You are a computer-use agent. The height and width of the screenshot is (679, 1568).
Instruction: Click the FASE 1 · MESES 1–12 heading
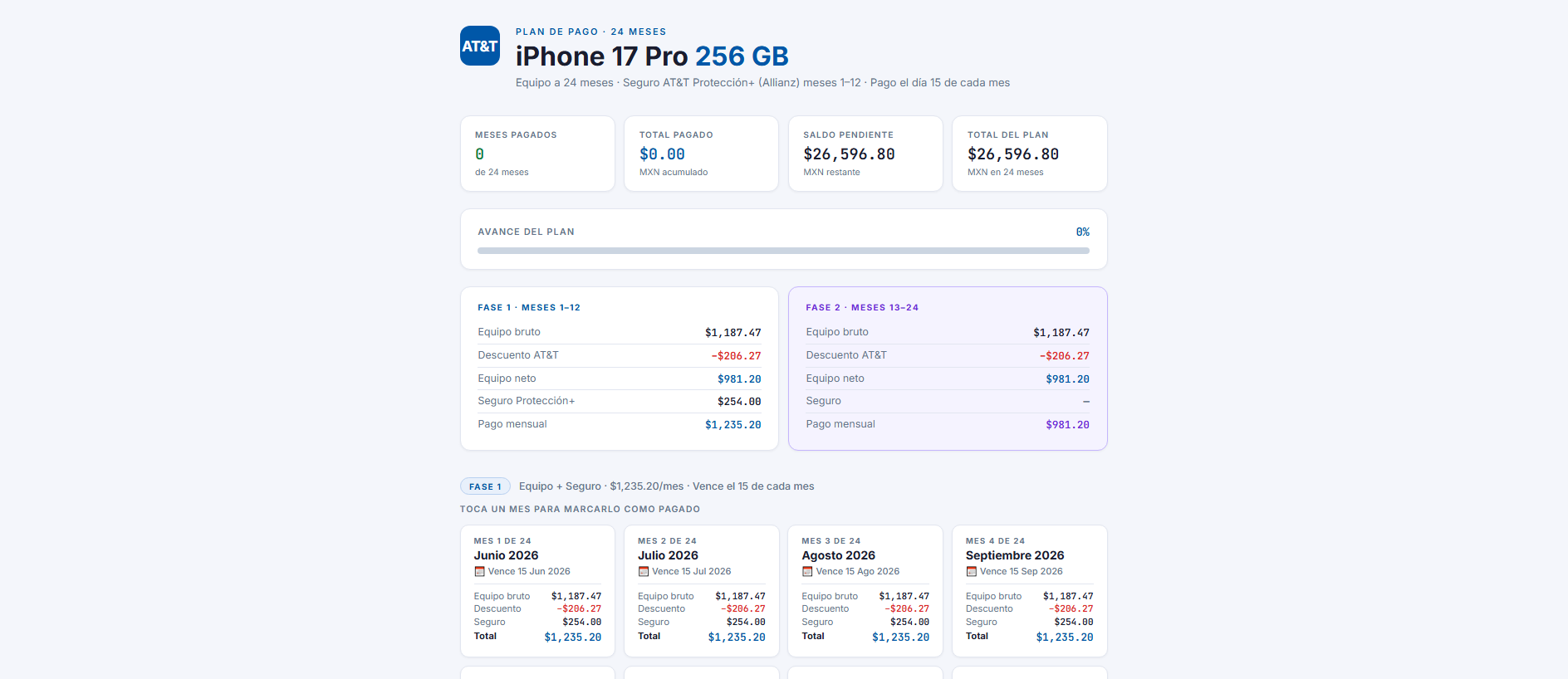coord(529,307)
